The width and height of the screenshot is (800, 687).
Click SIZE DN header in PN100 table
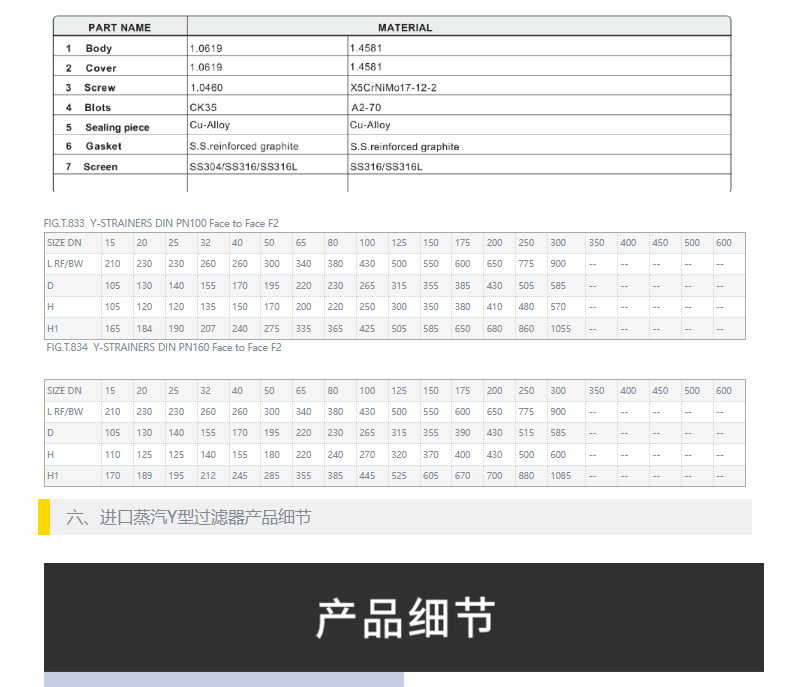click(x=65, y=243)
